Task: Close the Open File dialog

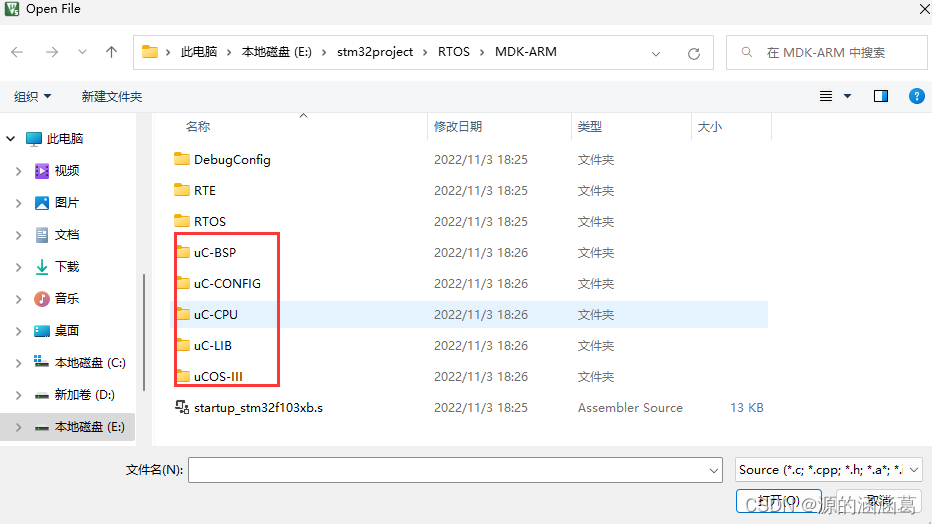Action: [923, 9]
